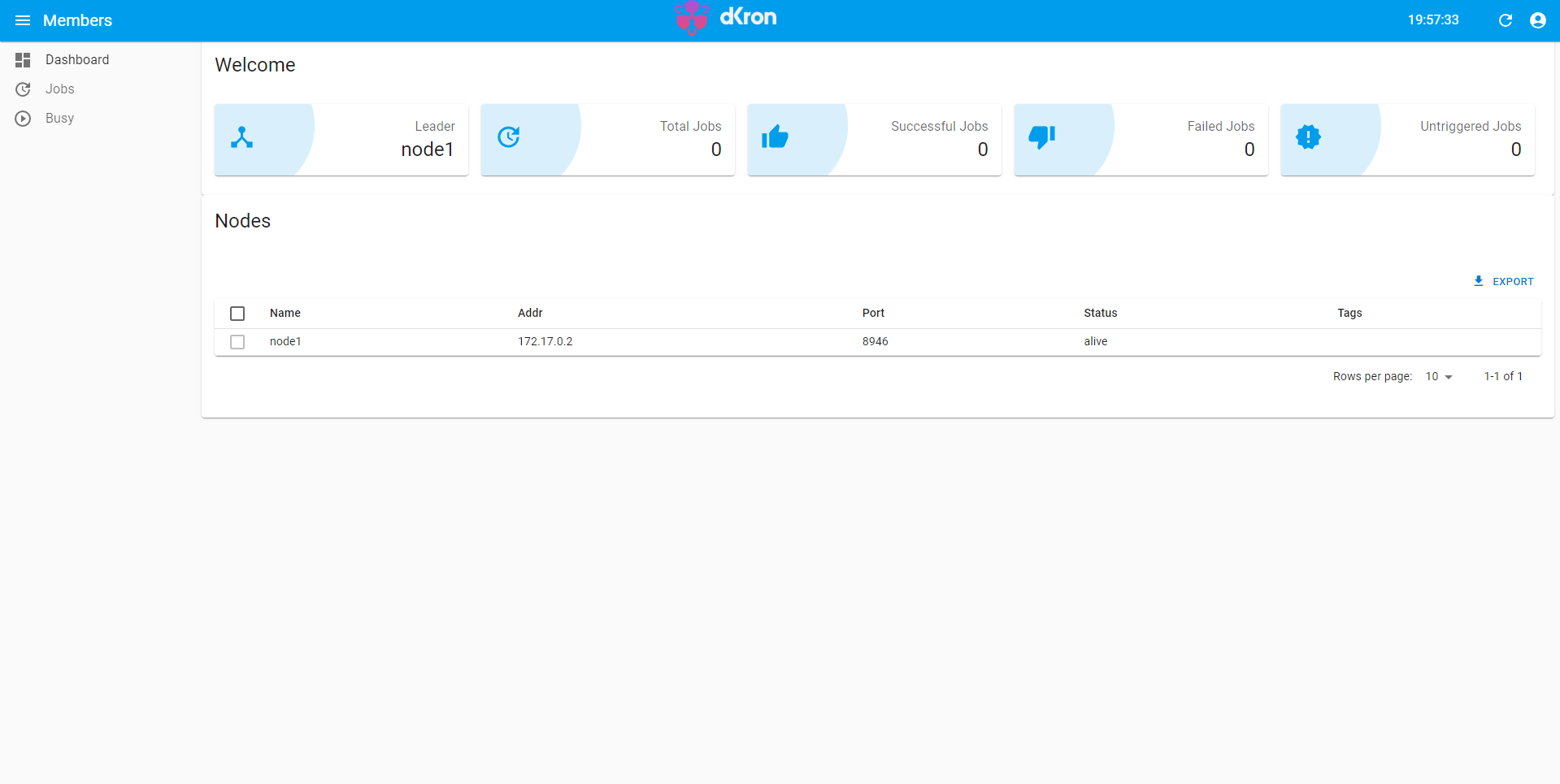Click the alive status cell
This screenshot has width=1560, height=784.
pos(1095,341)
